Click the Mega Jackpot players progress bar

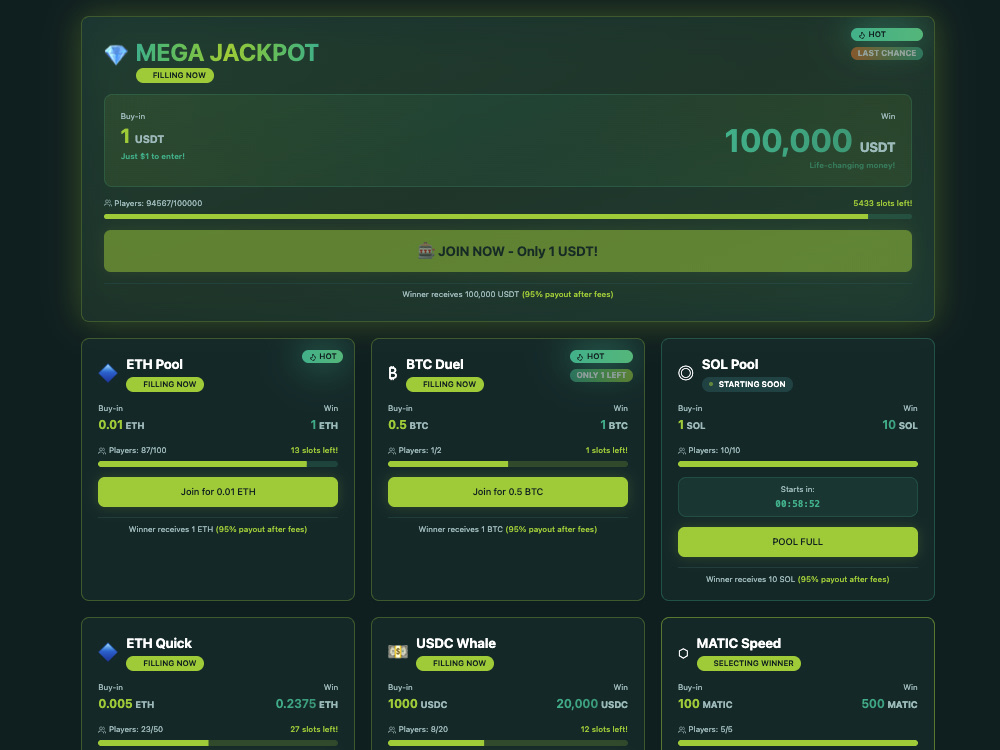[x=508, y=217]
